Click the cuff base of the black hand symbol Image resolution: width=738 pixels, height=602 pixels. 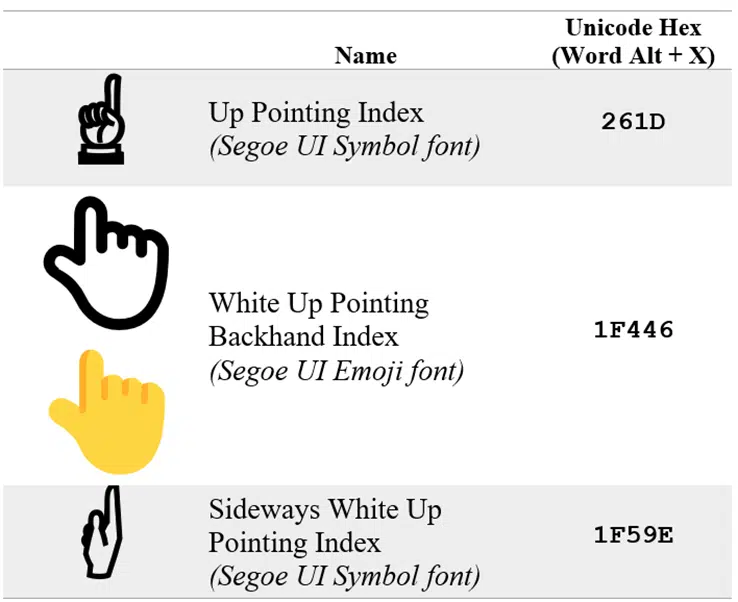pos(101,156)
